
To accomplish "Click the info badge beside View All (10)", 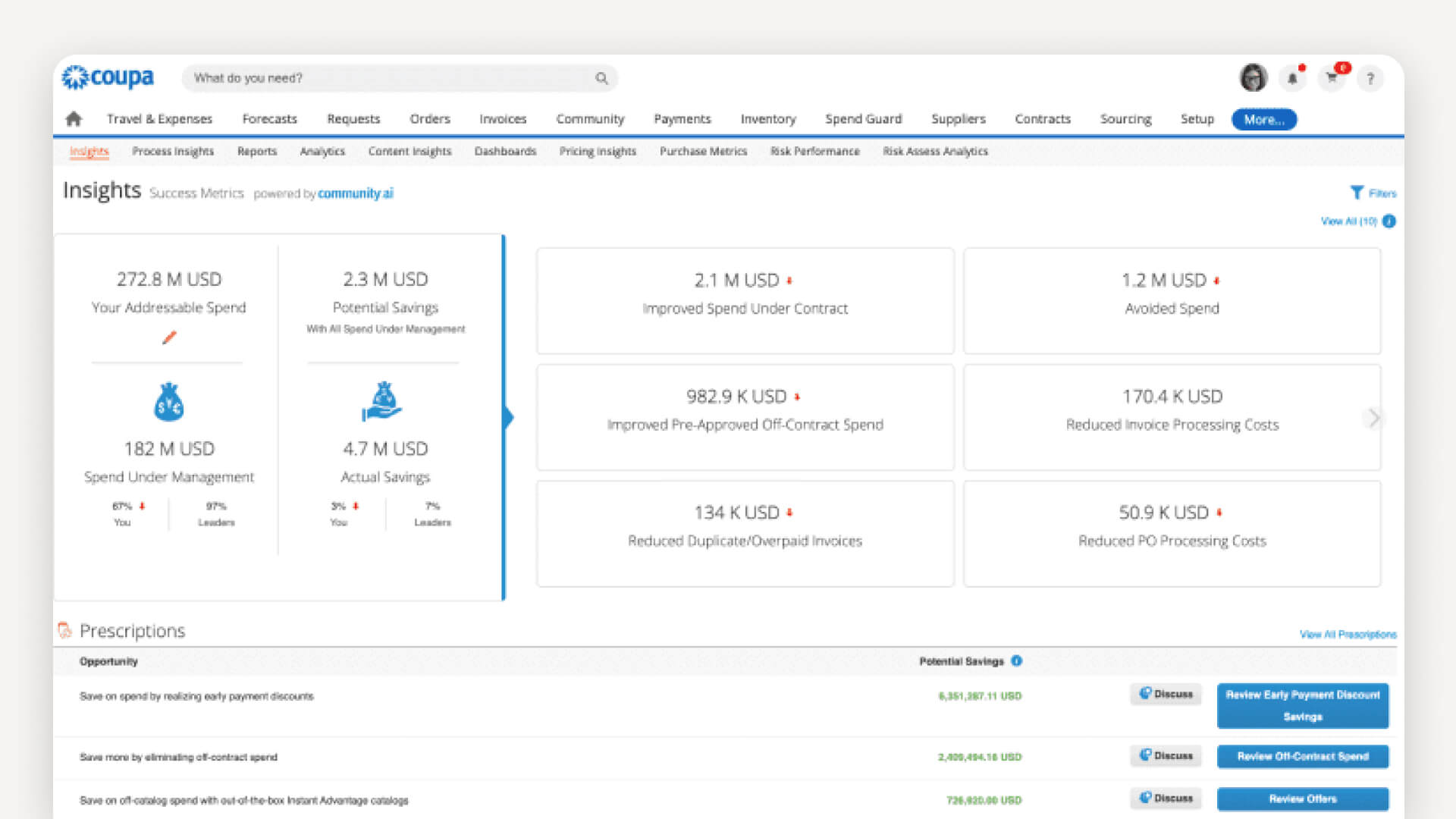I will click(x=1389, y=221).
